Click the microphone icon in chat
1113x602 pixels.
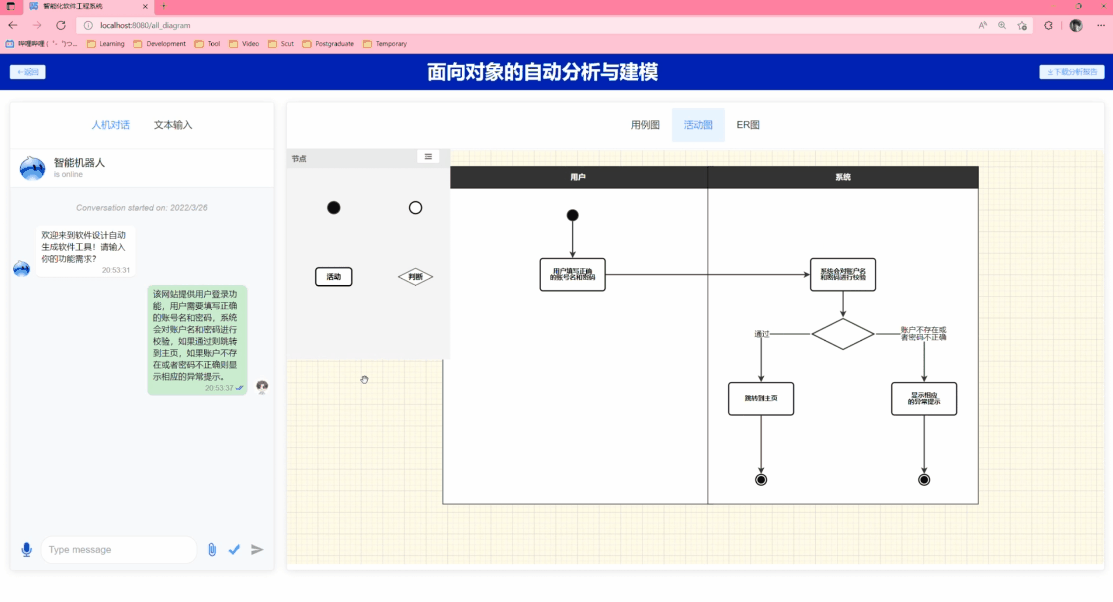[x=26, y=549]
